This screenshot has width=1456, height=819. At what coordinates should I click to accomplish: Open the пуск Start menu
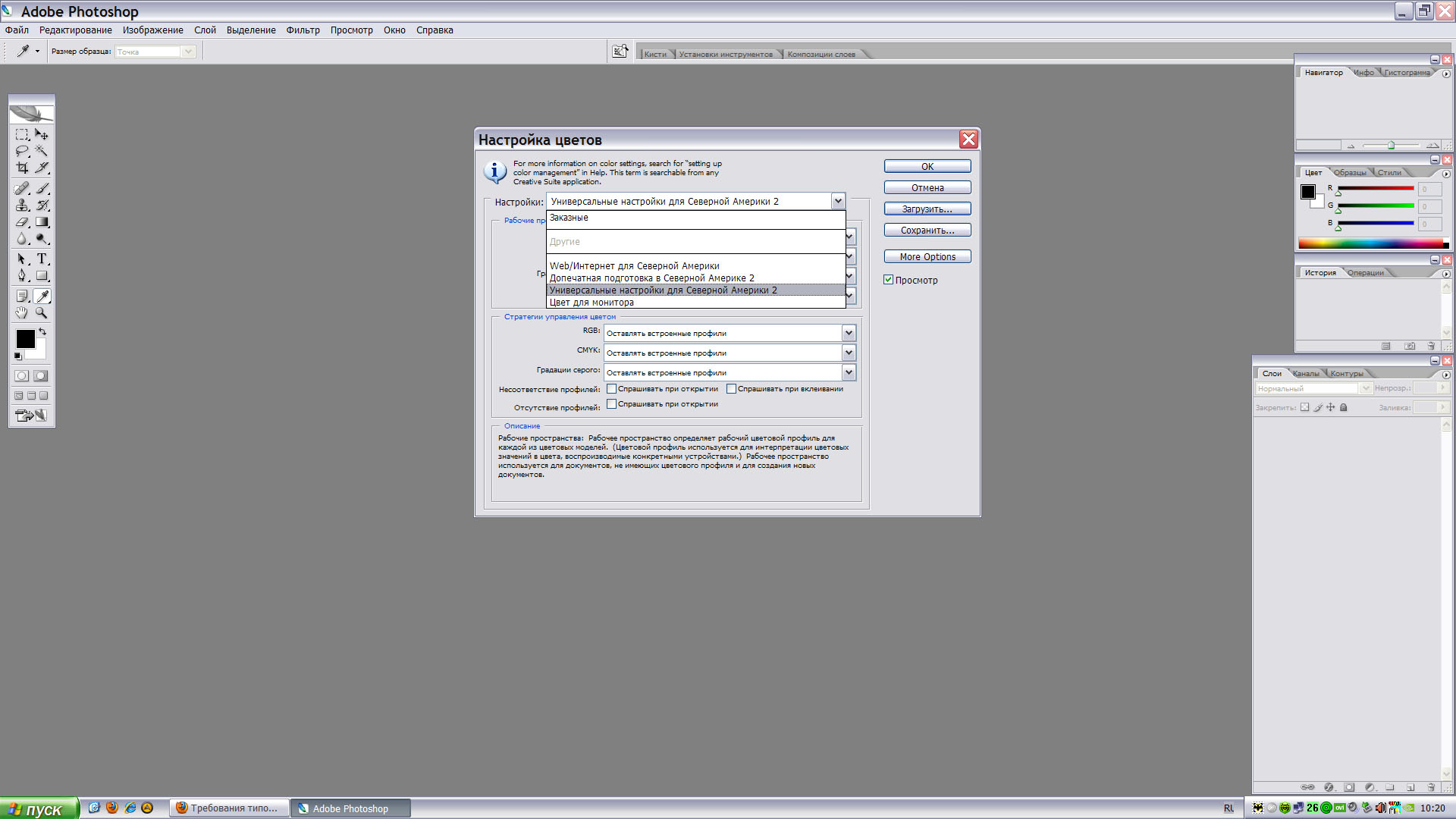point(39,808)
